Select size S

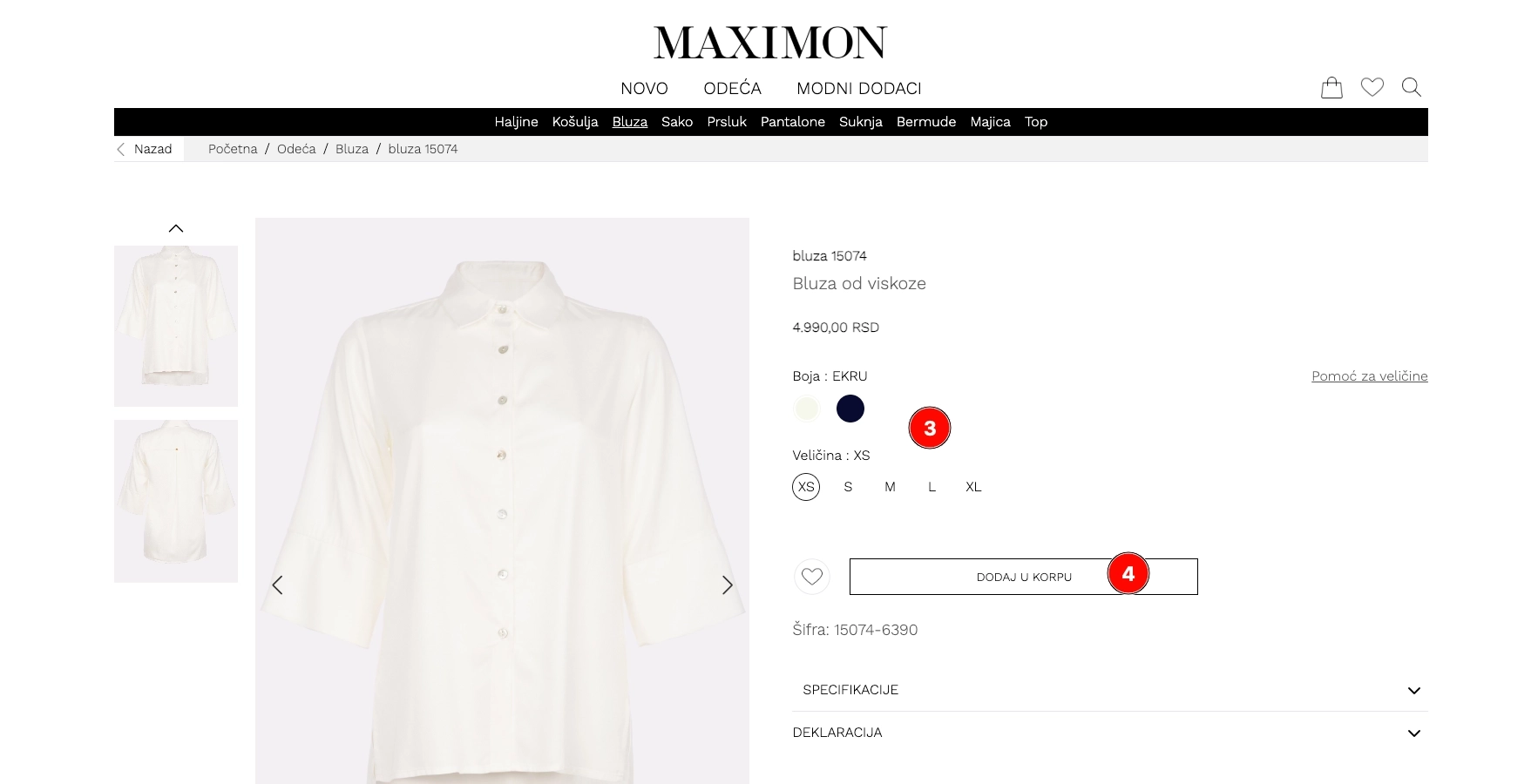pyautogui.click(x=848, y=487)
